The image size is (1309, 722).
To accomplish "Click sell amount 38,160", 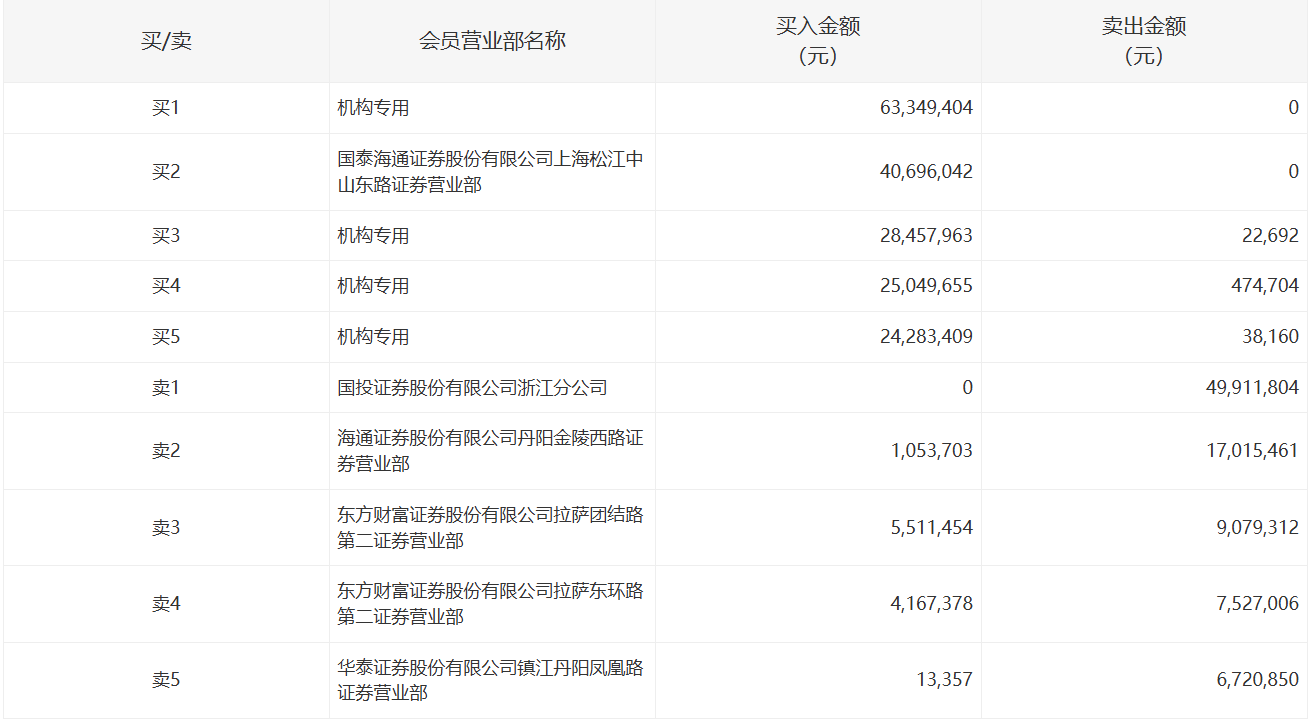I will pyautogui.click(x=1270, y=337).
